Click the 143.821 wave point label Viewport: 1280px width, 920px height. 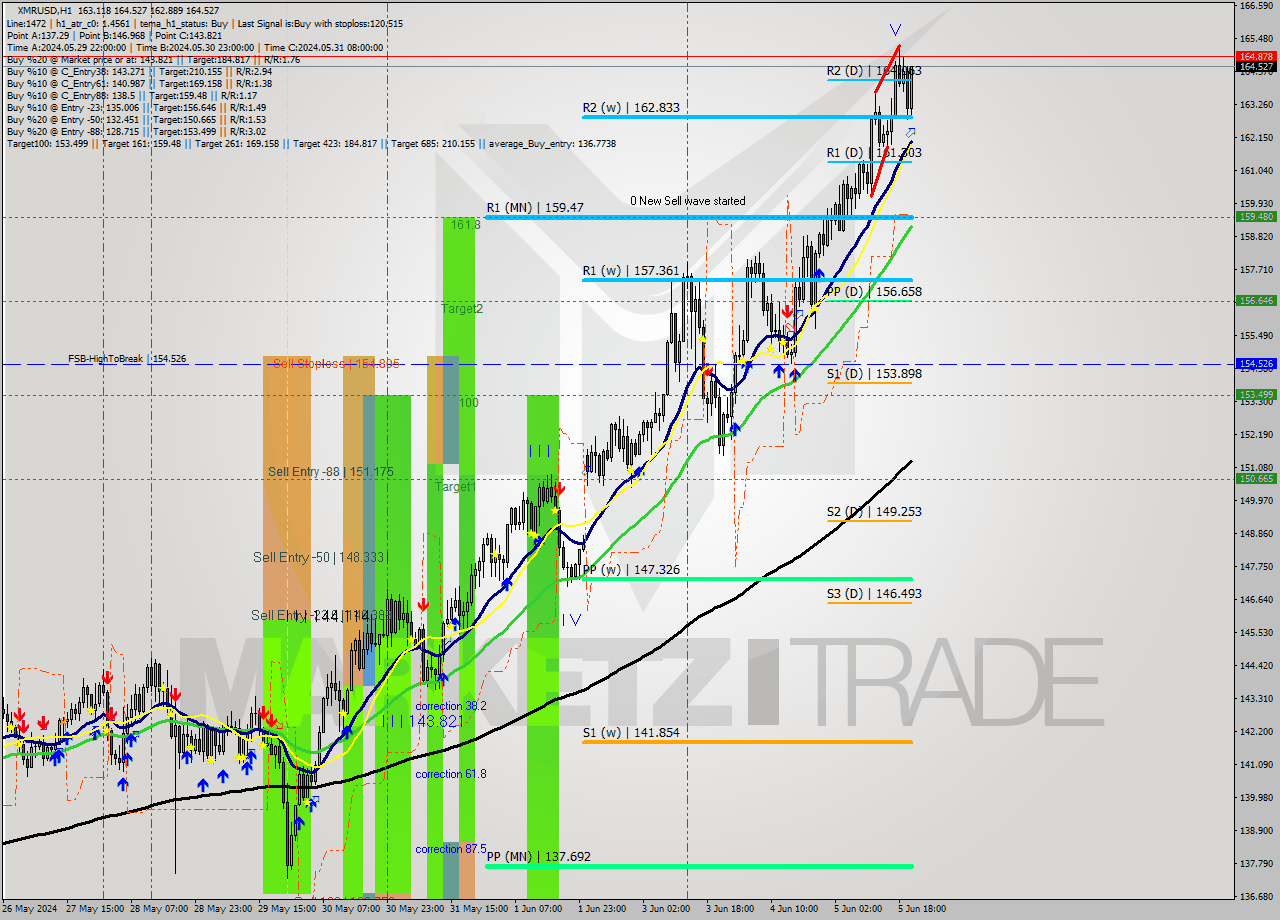422,721
